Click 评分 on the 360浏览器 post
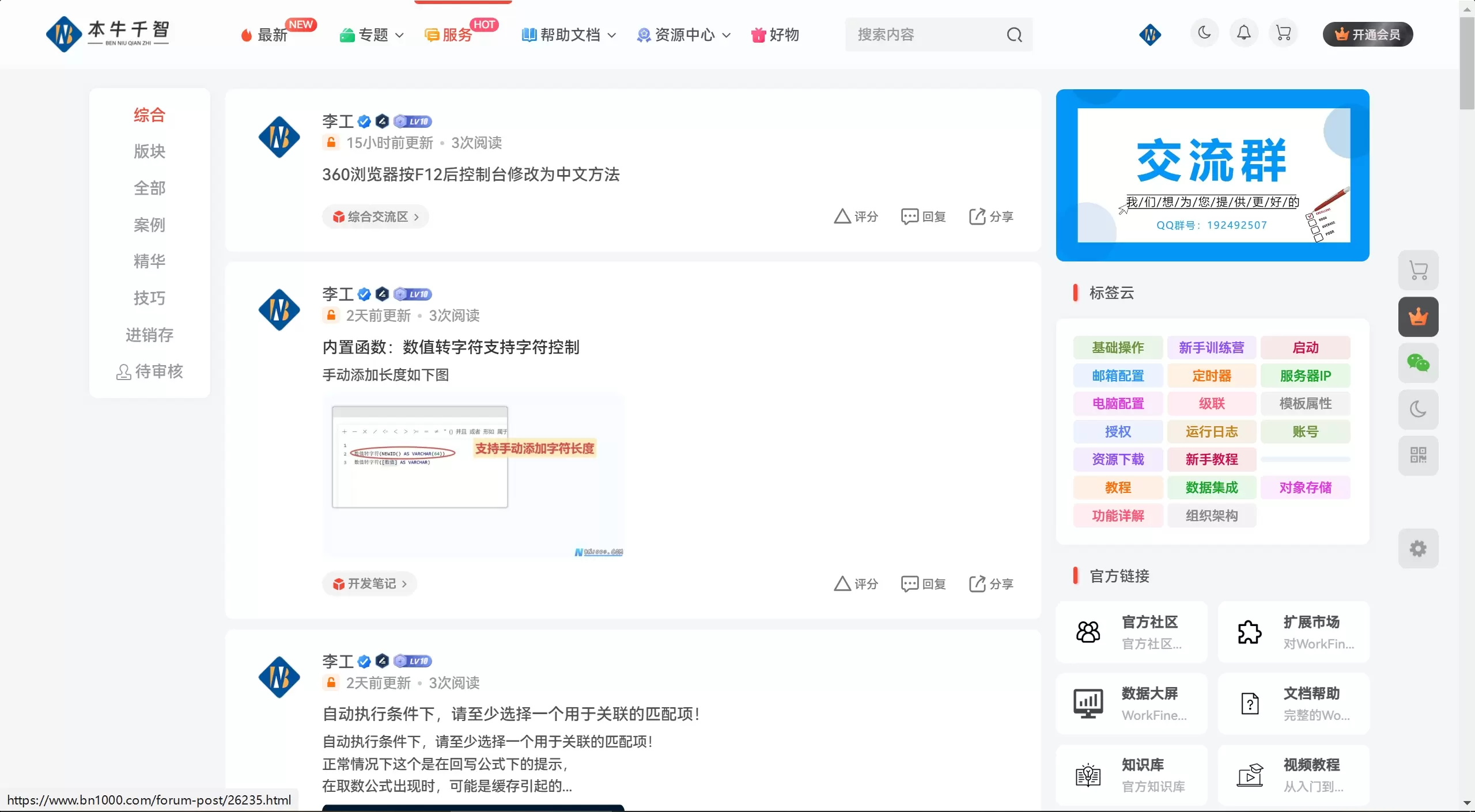The height and width of the screenshot is (812, 1475). pos(856,217)
